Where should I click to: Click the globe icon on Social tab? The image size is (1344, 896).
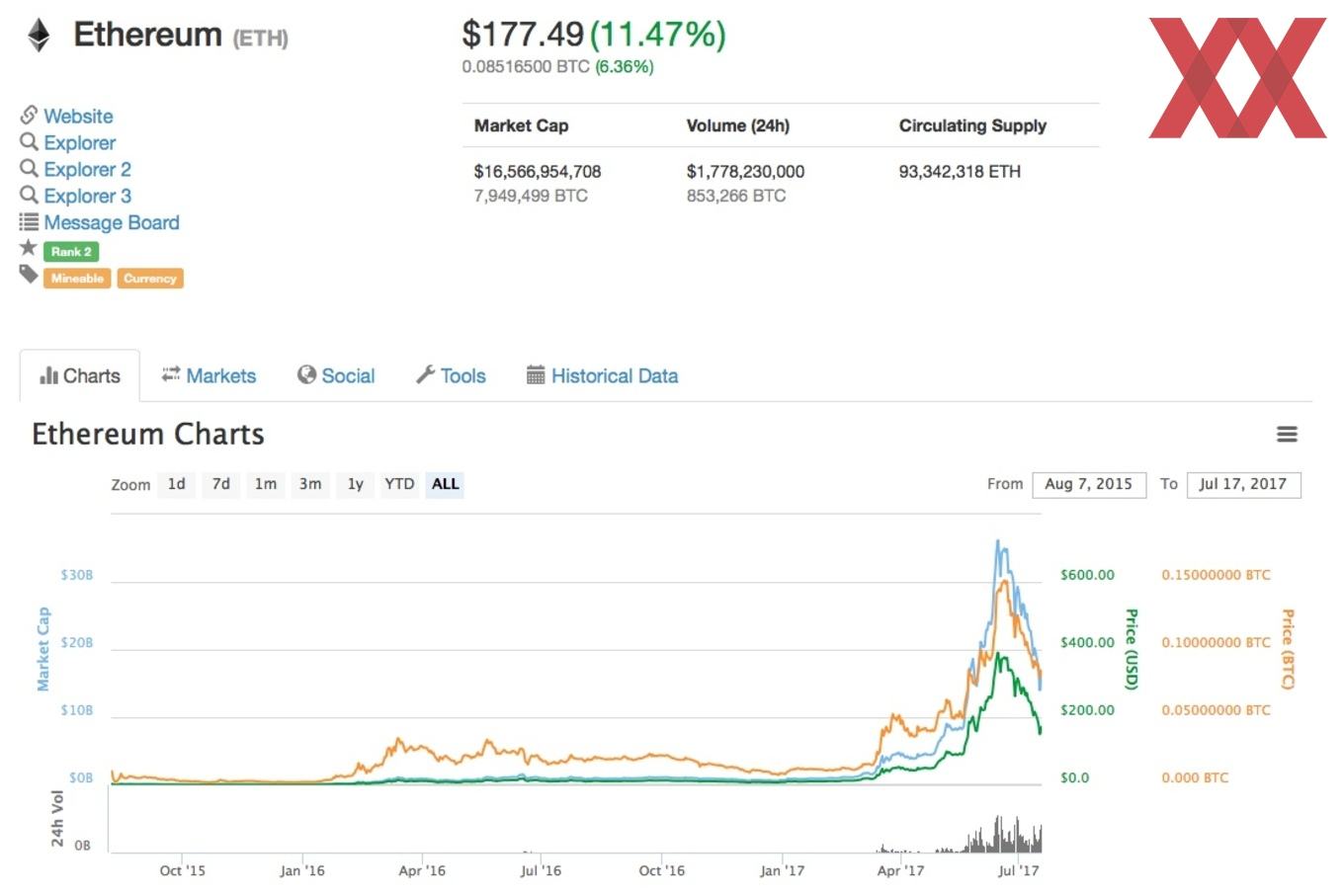click(x=306, y=374)
